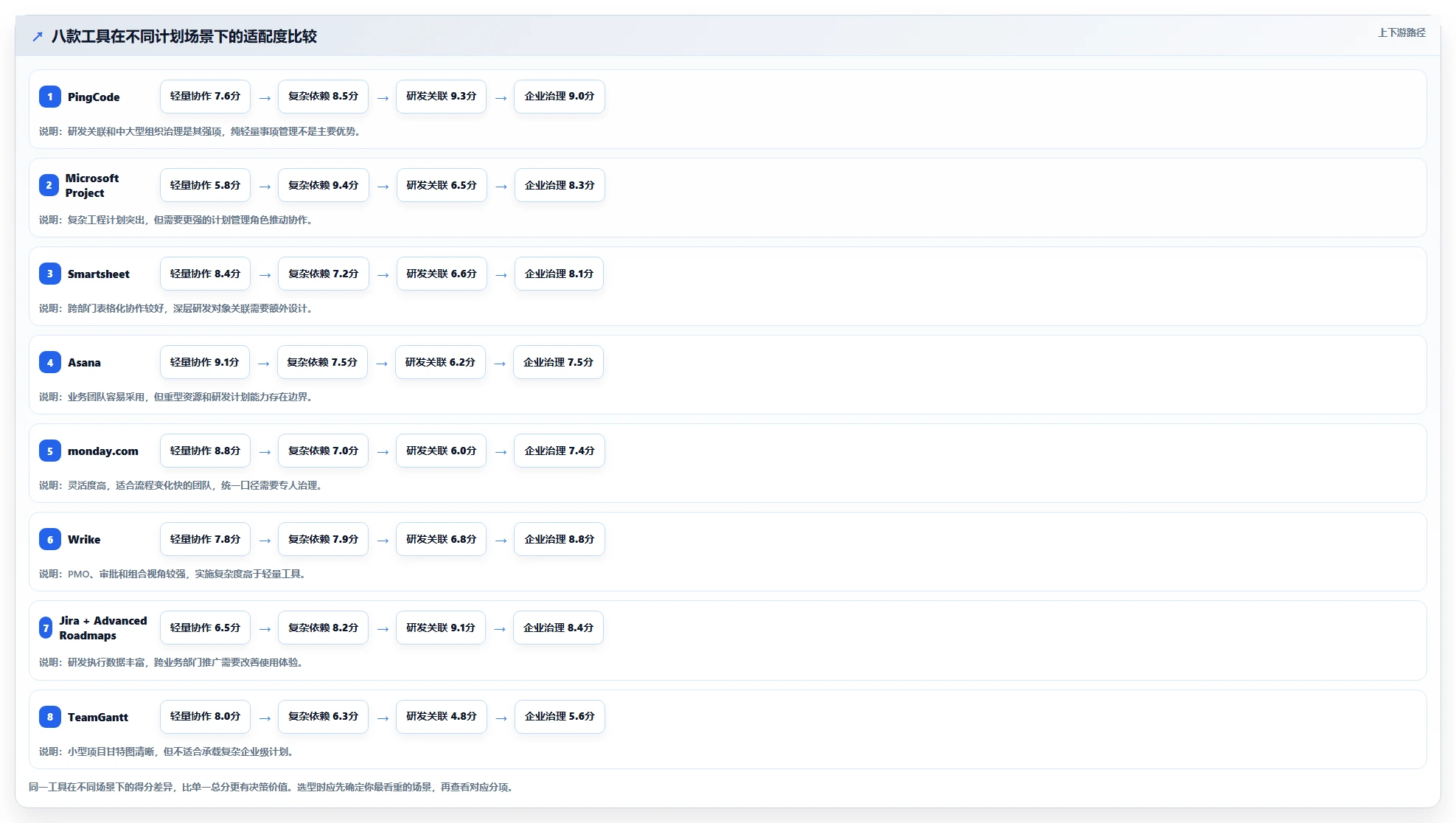
Task: Pick Smartsheet 复杂依赖 7.2分 chip
Action: point(323,274)
